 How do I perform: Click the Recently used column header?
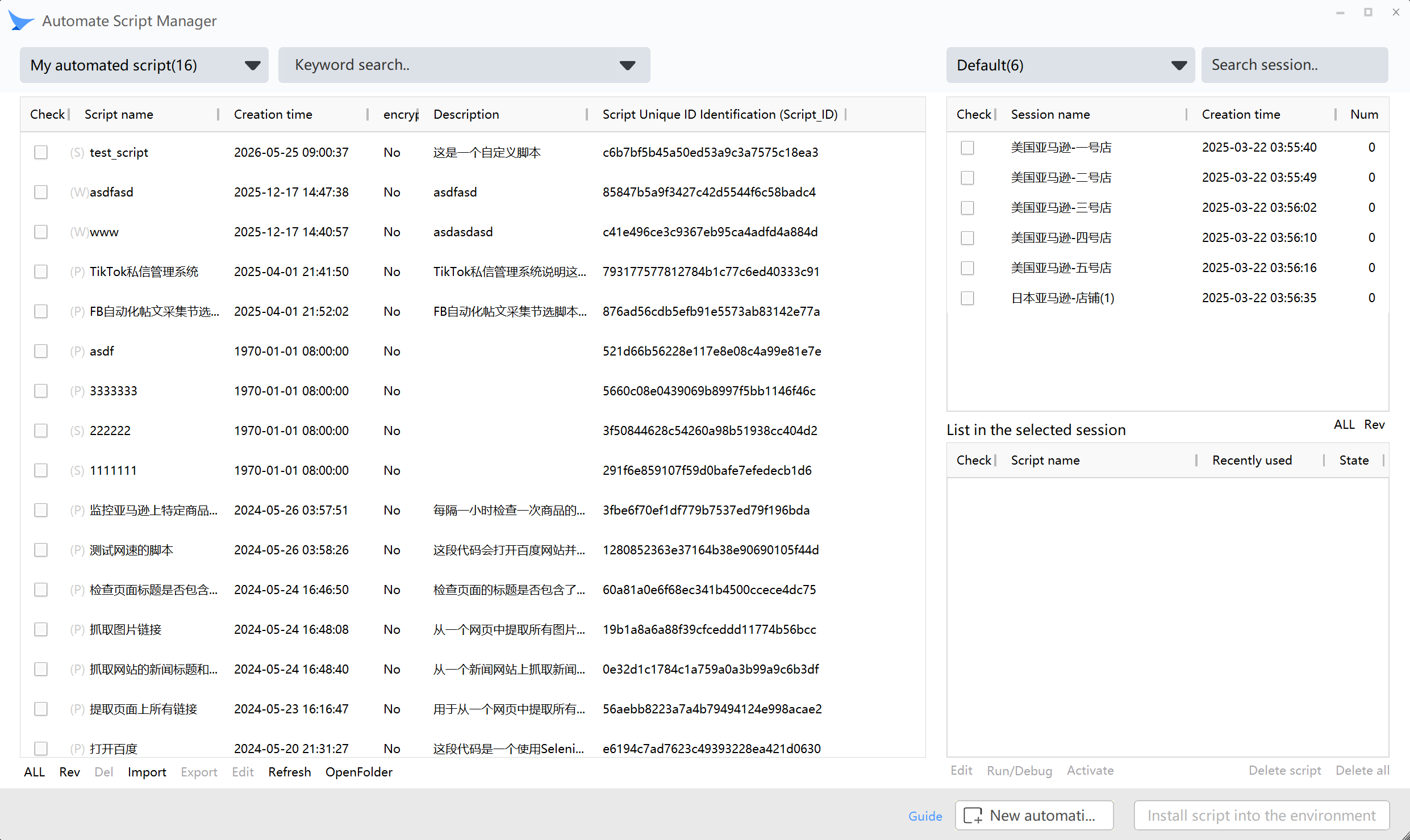[x=1252, y=460]
